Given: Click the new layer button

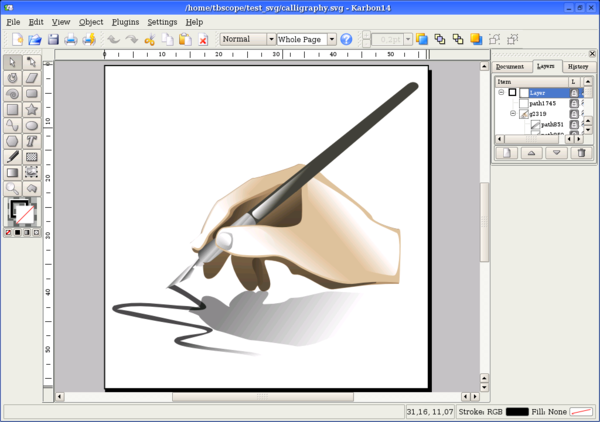Looking at the screenshot, I should (507, 153).
